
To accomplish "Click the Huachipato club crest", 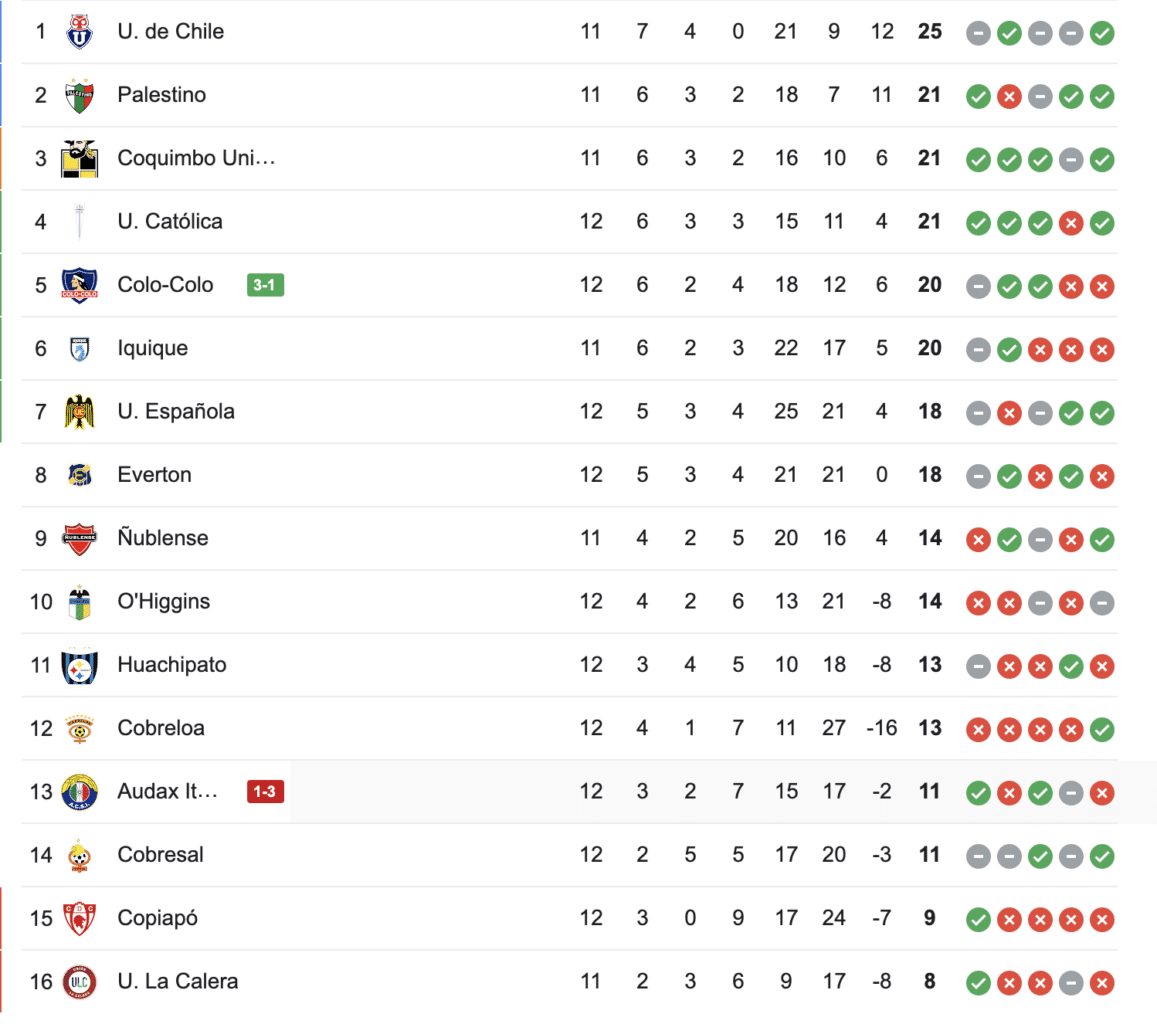I will pos(79,666).
